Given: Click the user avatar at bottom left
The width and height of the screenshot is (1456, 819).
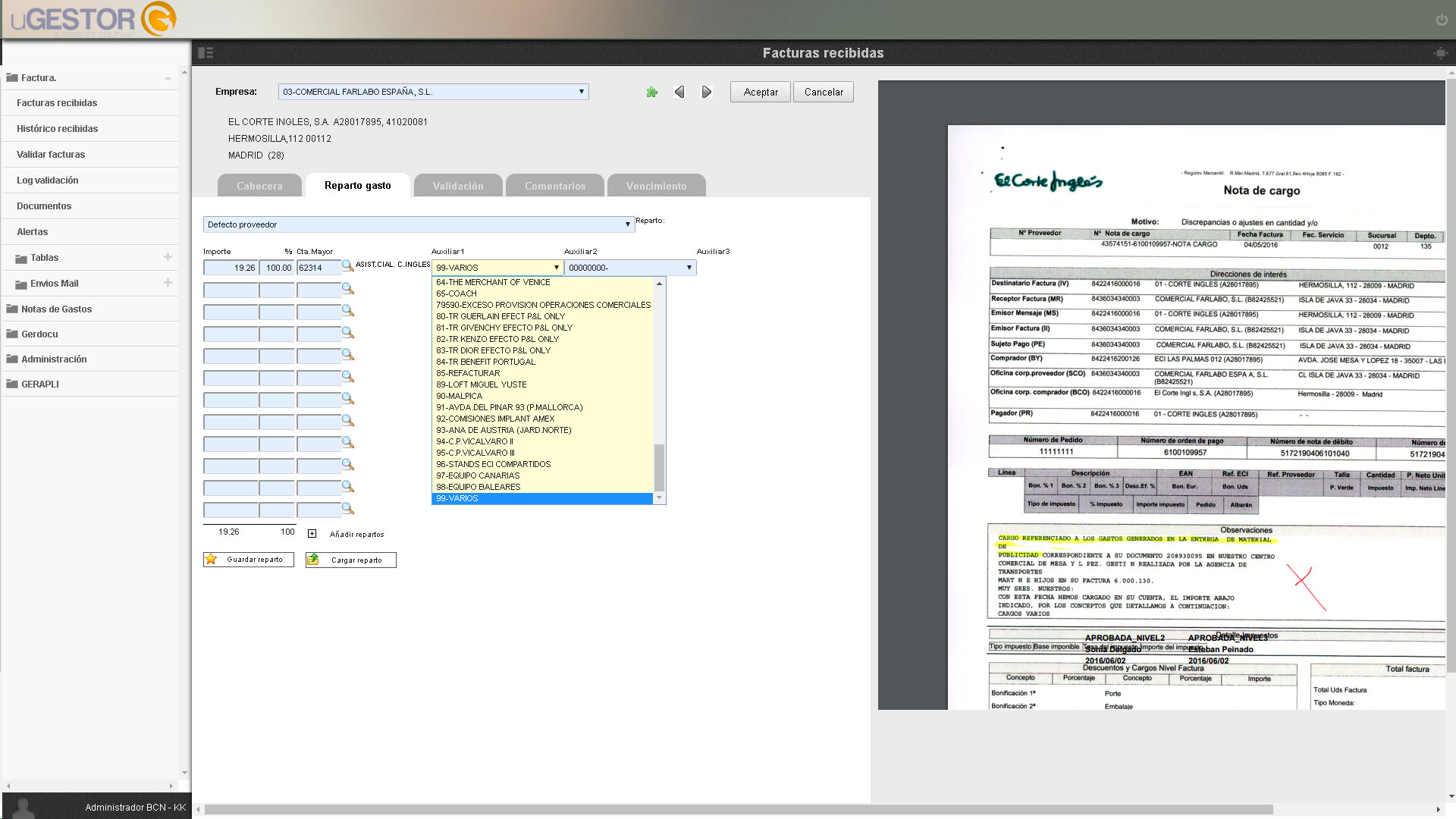Looking at the screenshot, I should tap(25, 808).
